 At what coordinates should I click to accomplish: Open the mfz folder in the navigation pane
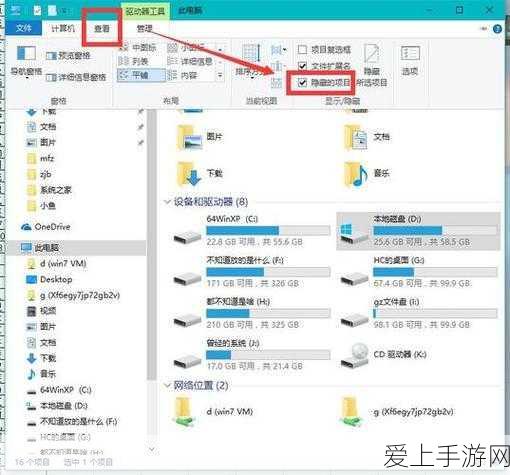coord(40,159)
